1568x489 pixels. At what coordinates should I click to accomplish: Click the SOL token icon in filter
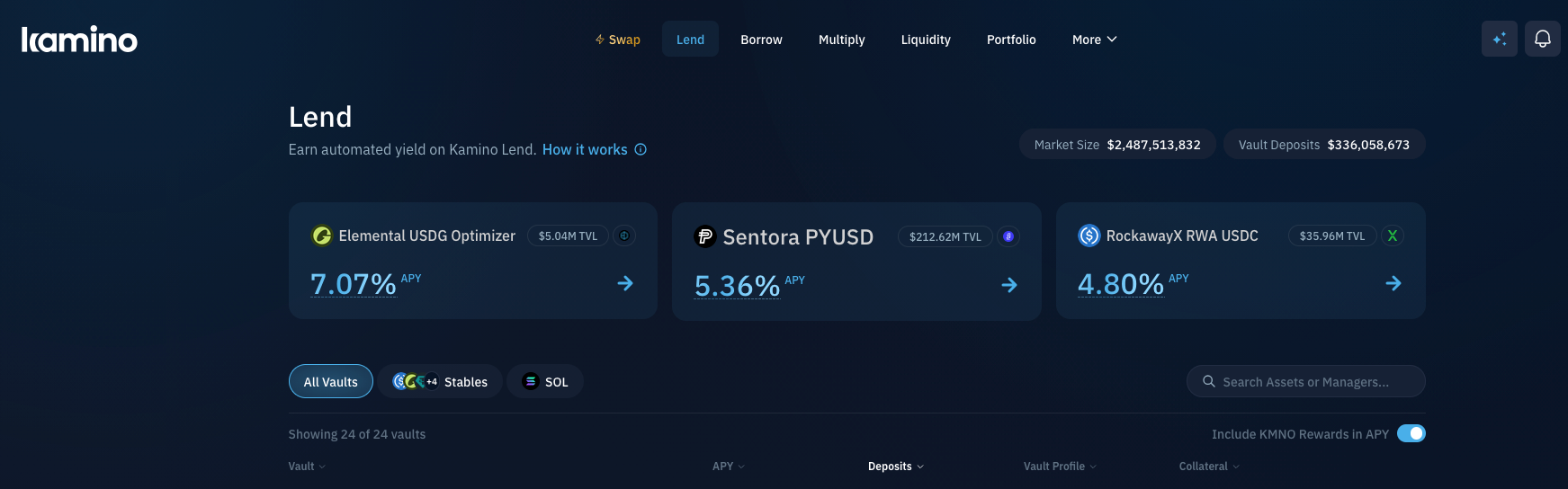pos(531,381)
